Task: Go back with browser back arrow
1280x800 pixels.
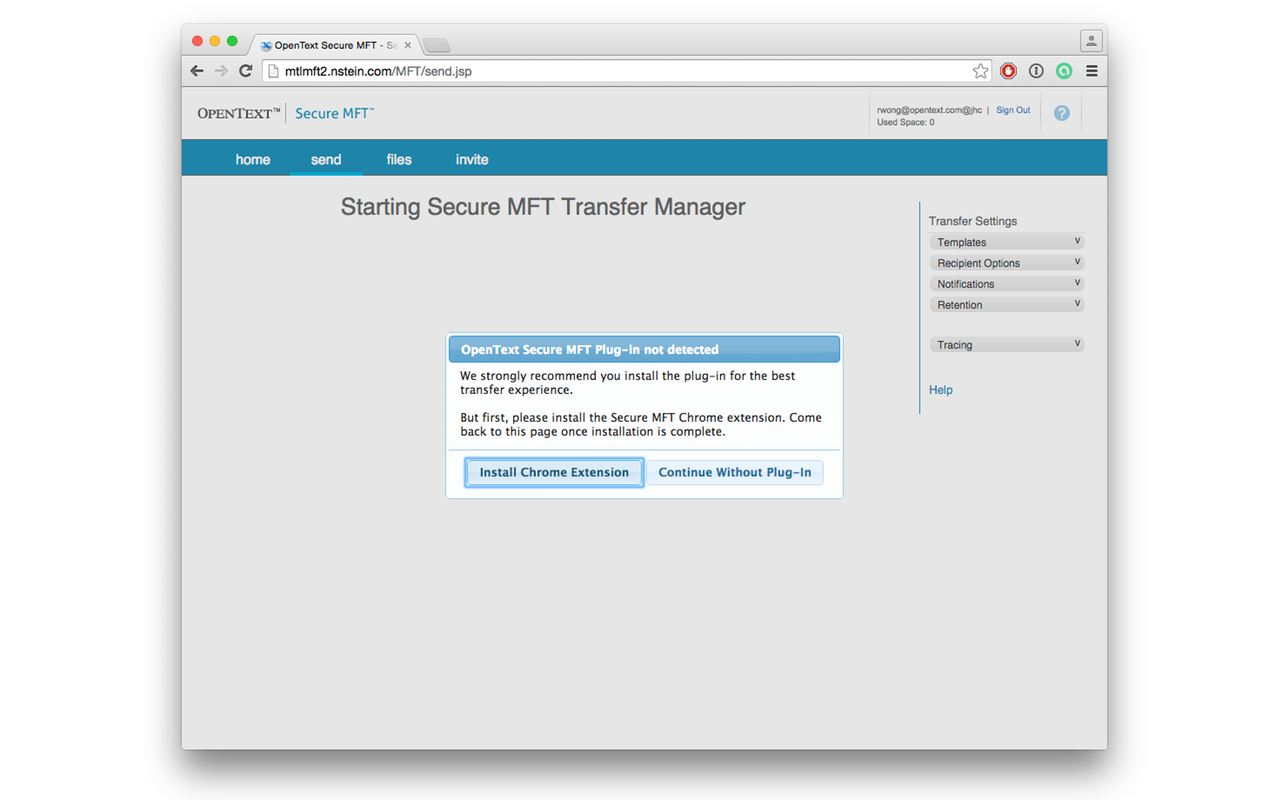Action: [x=197, y=71]
